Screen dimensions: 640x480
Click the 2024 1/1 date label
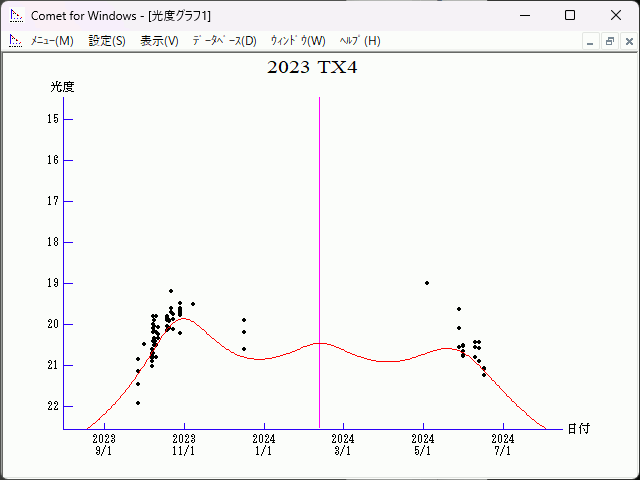[264, 445]
